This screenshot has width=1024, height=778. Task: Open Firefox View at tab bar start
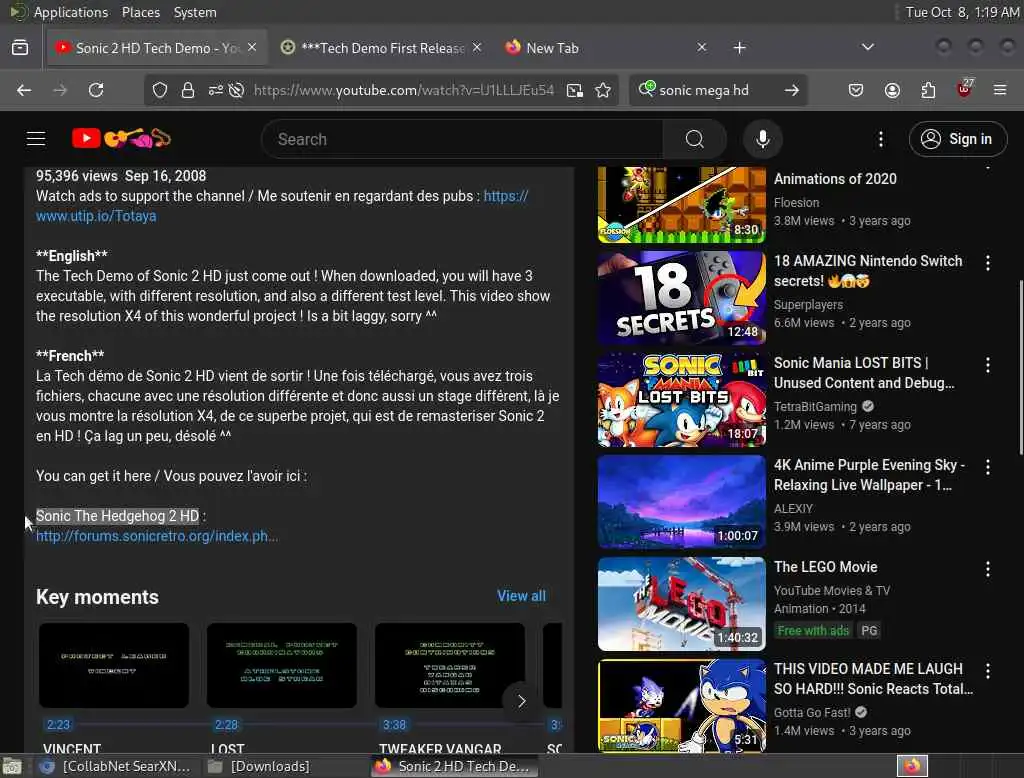pos(20,48)
